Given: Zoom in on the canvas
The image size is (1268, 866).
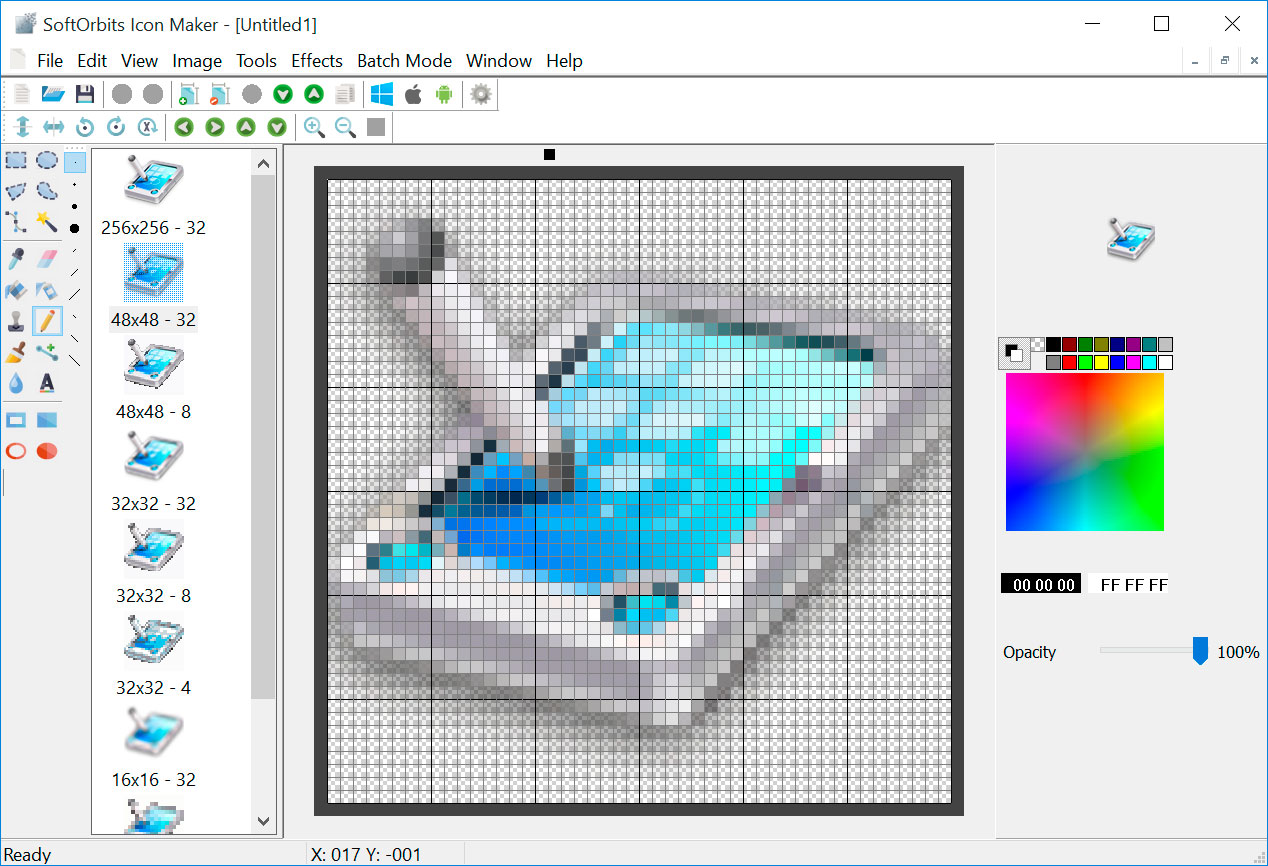Looking at the screenshot, I should point(315,127).
